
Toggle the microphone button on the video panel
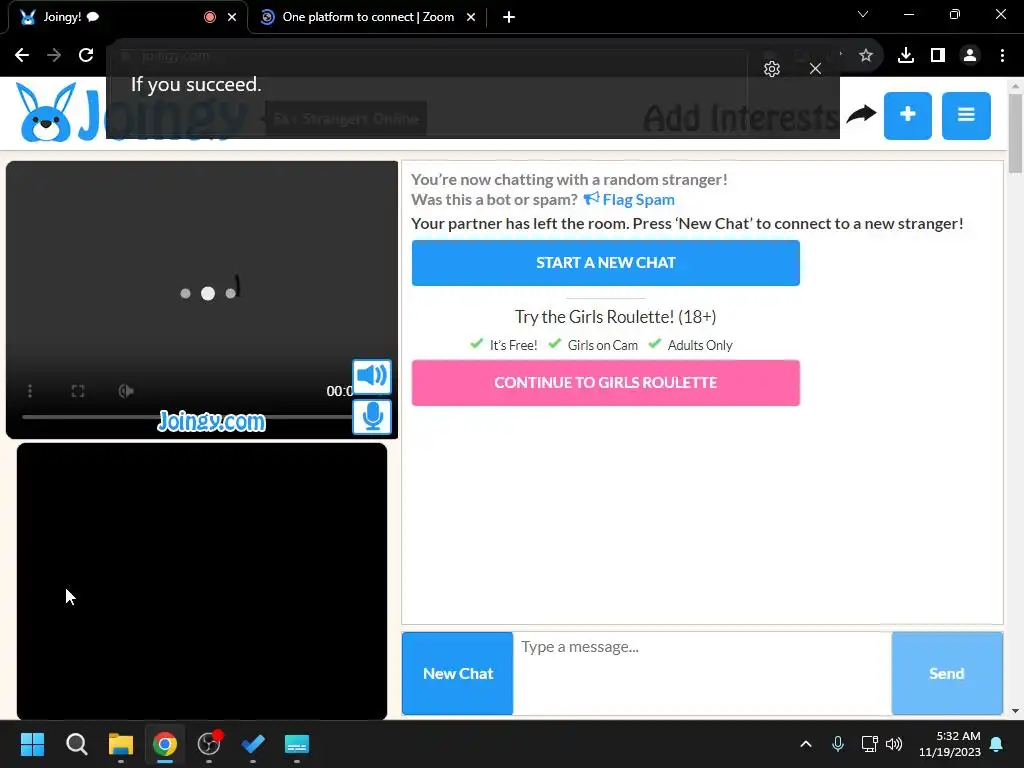tap(372, 417)
